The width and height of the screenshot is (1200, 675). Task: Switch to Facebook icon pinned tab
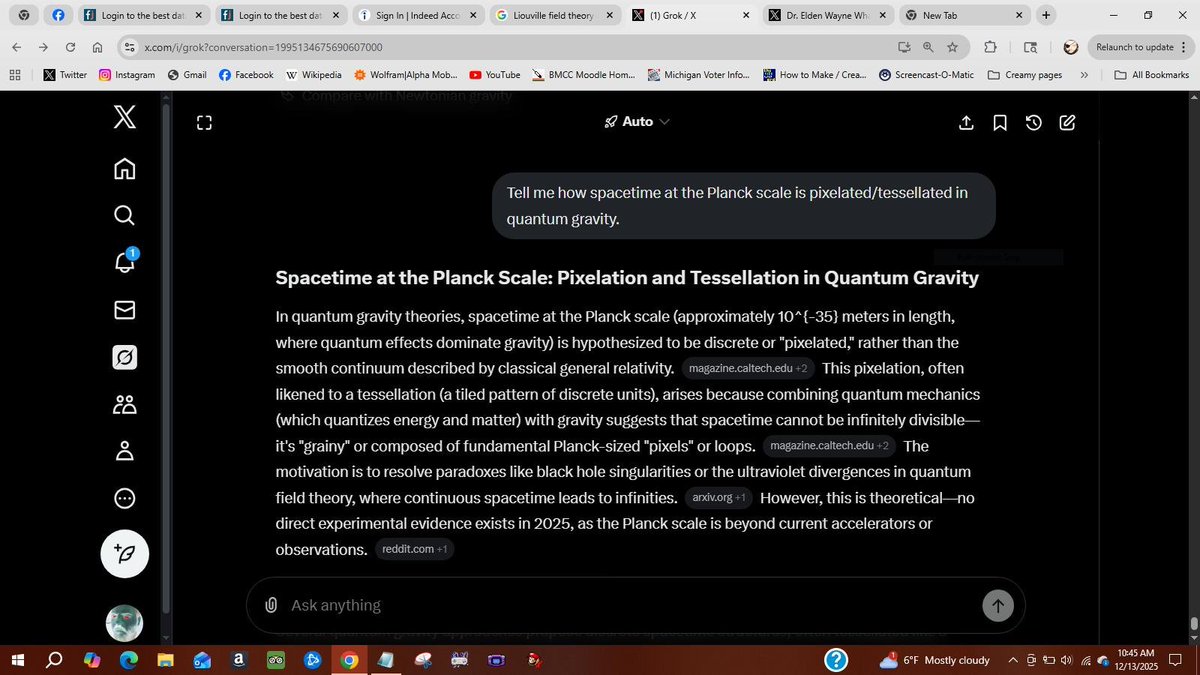pos(58,16)
